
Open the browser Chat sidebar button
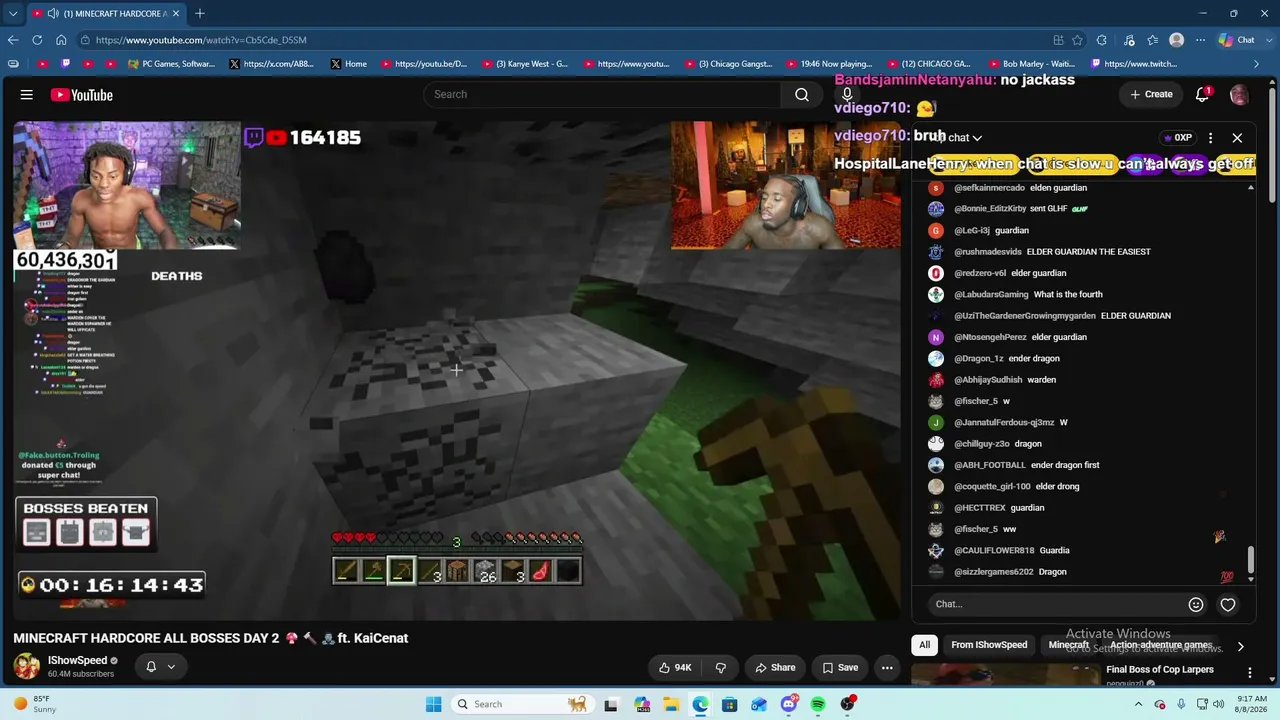click(x=1237, y=40)
